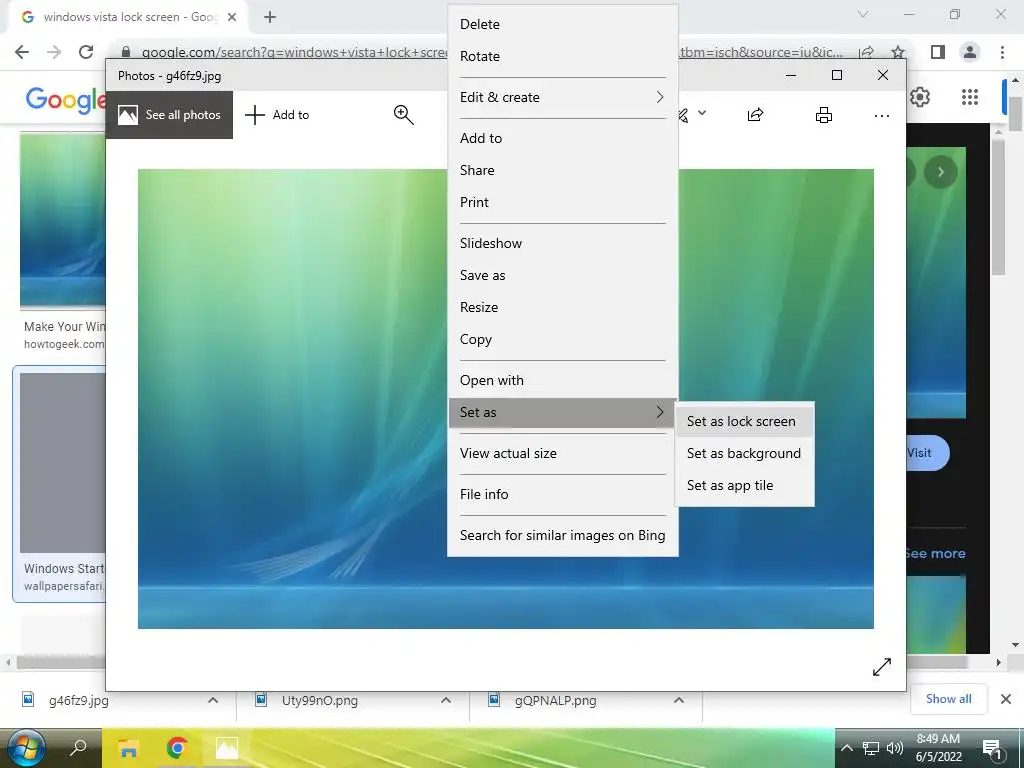1024x768 pixels.
Task: Click the taskbar search magnifier
Action: coord(78,748)
